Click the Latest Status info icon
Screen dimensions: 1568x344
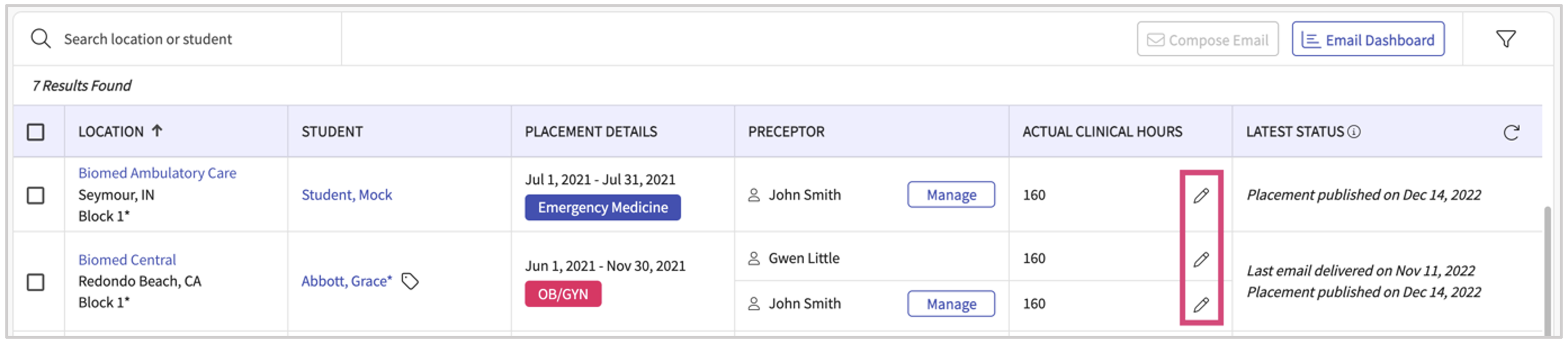(x=1354, y=132)
